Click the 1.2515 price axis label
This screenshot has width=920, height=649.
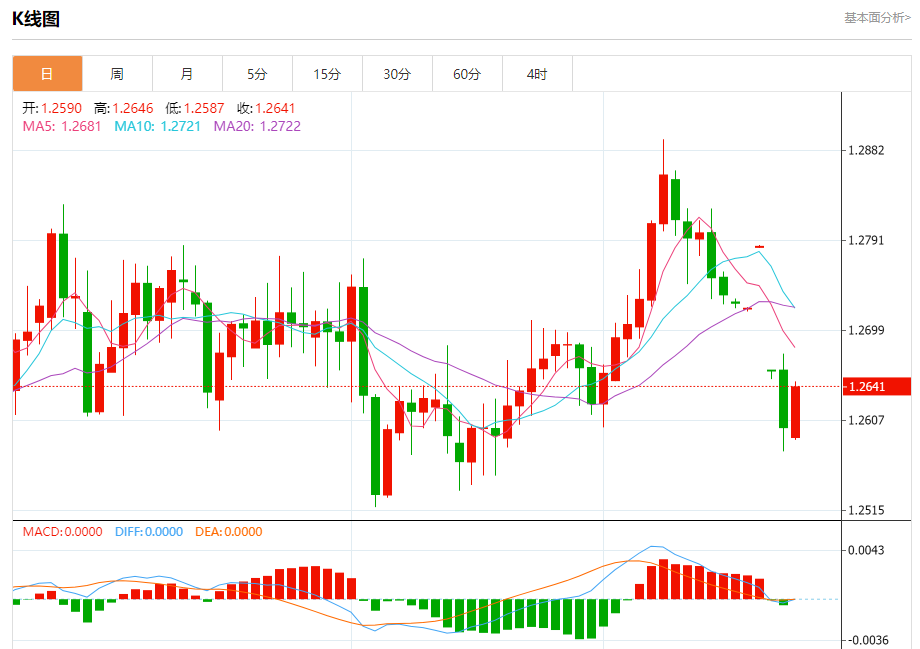(866, 510)
